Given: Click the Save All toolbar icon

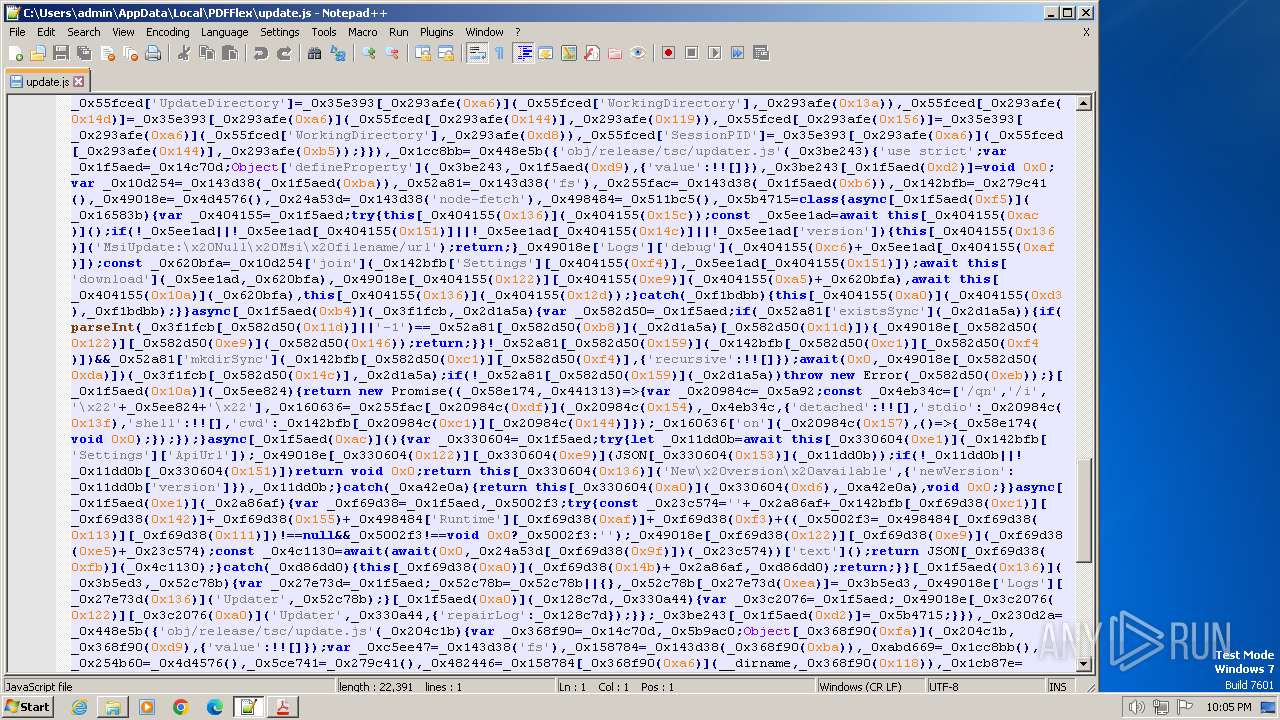Looking at the screenshot, I should (x=83, y=53).
